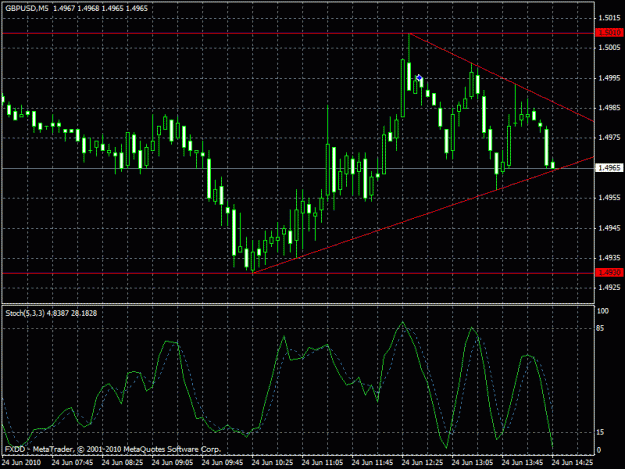
Task: Click the 24 Jun 14:25 time label
Action: [572, 462]
